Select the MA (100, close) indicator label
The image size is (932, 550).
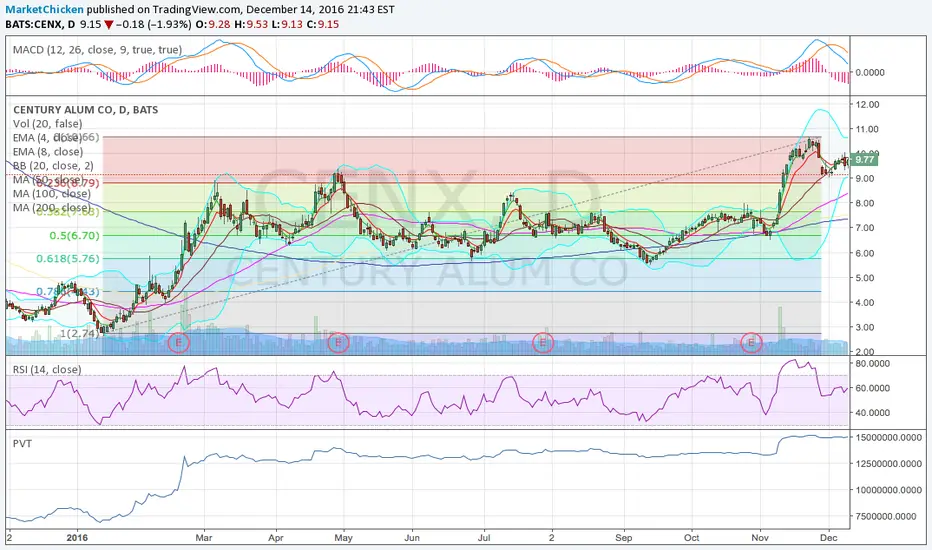point(52,193)
